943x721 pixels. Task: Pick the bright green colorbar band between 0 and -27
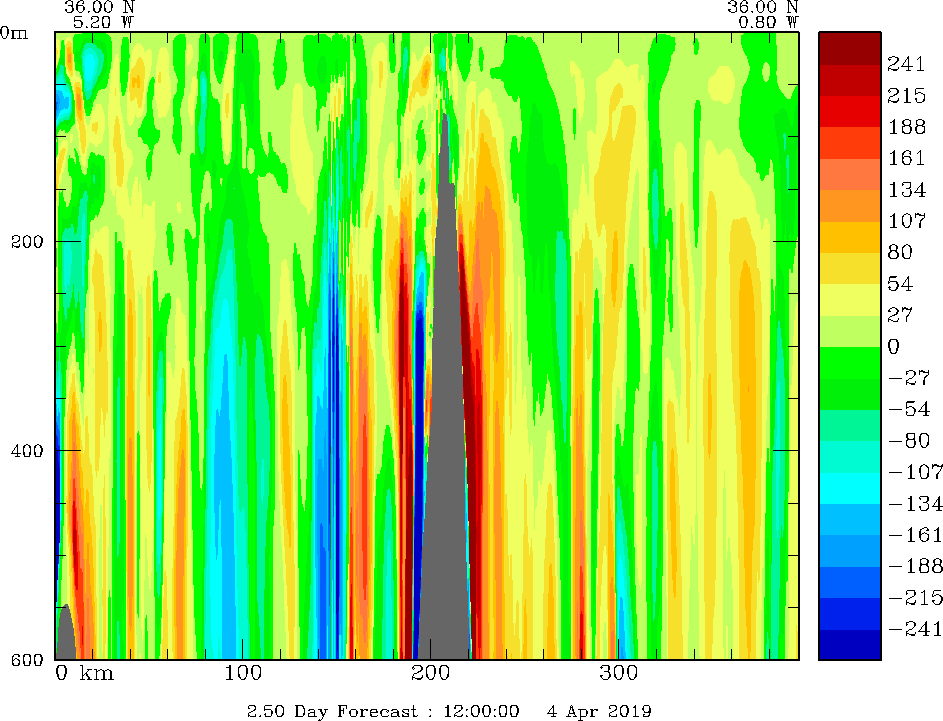(850, 363)
